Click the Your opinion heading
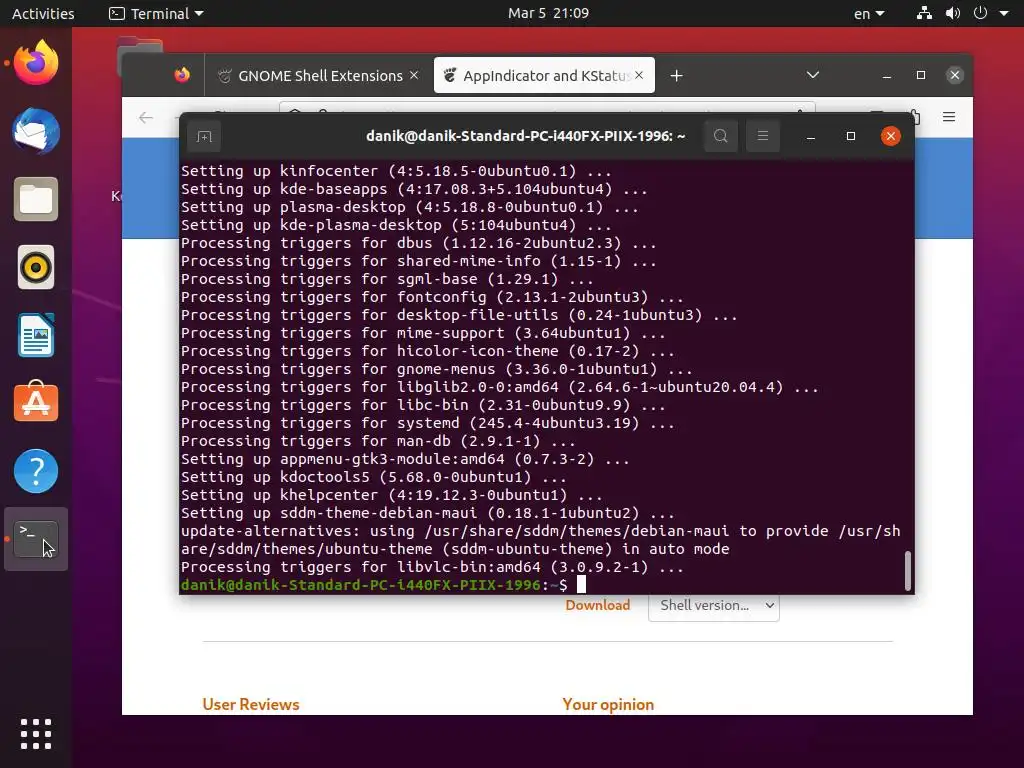 click(608, 704)
